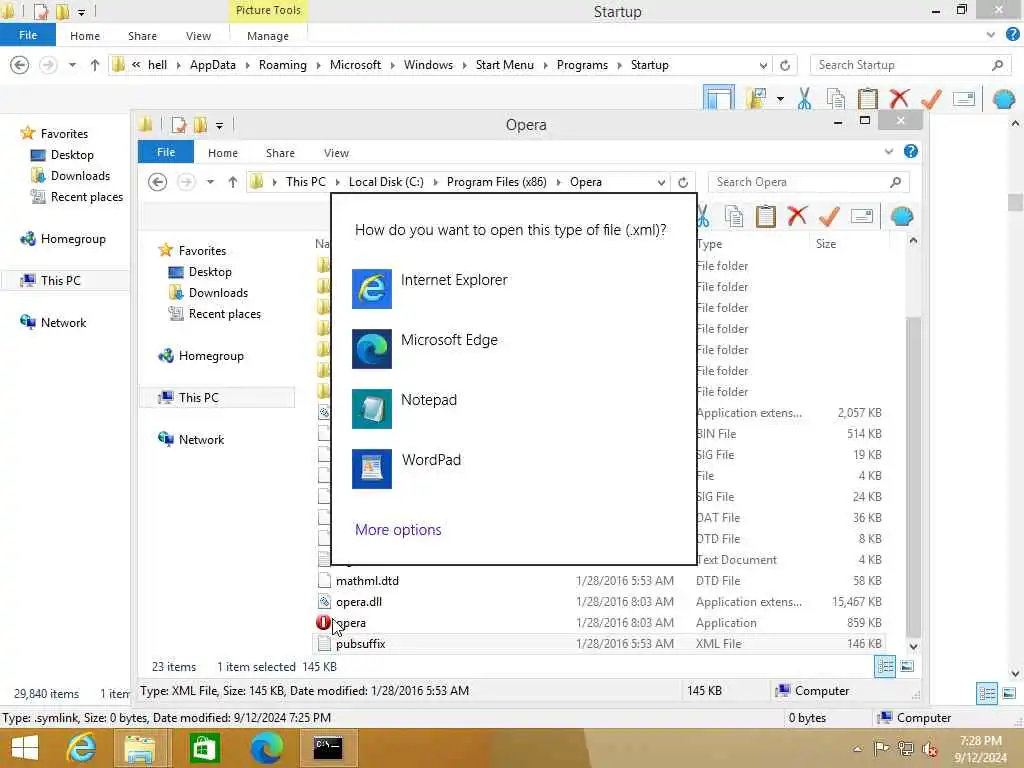The width and height of the screenshot is (1024, 768).
Task: Open Help in the Startup window ribbon
Action: point(1012,35)
